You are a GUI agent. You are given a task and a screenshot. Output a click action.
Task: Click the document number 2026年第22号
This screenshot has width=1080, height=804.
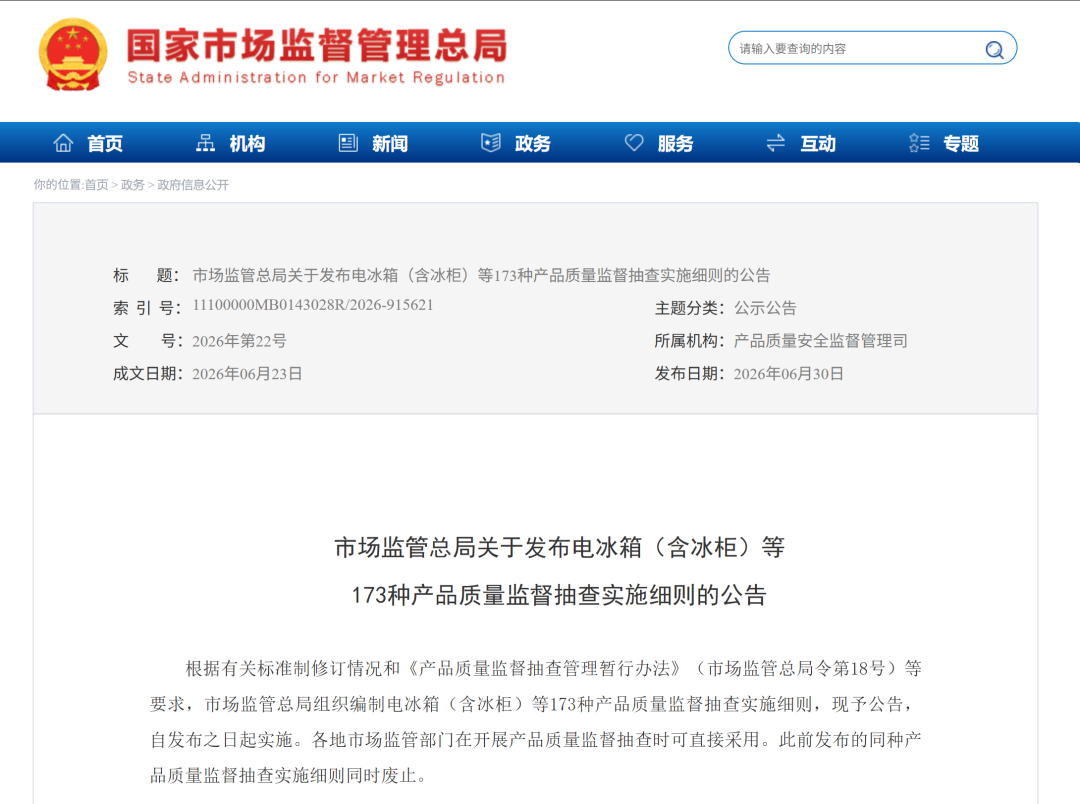tap(239, 341)
